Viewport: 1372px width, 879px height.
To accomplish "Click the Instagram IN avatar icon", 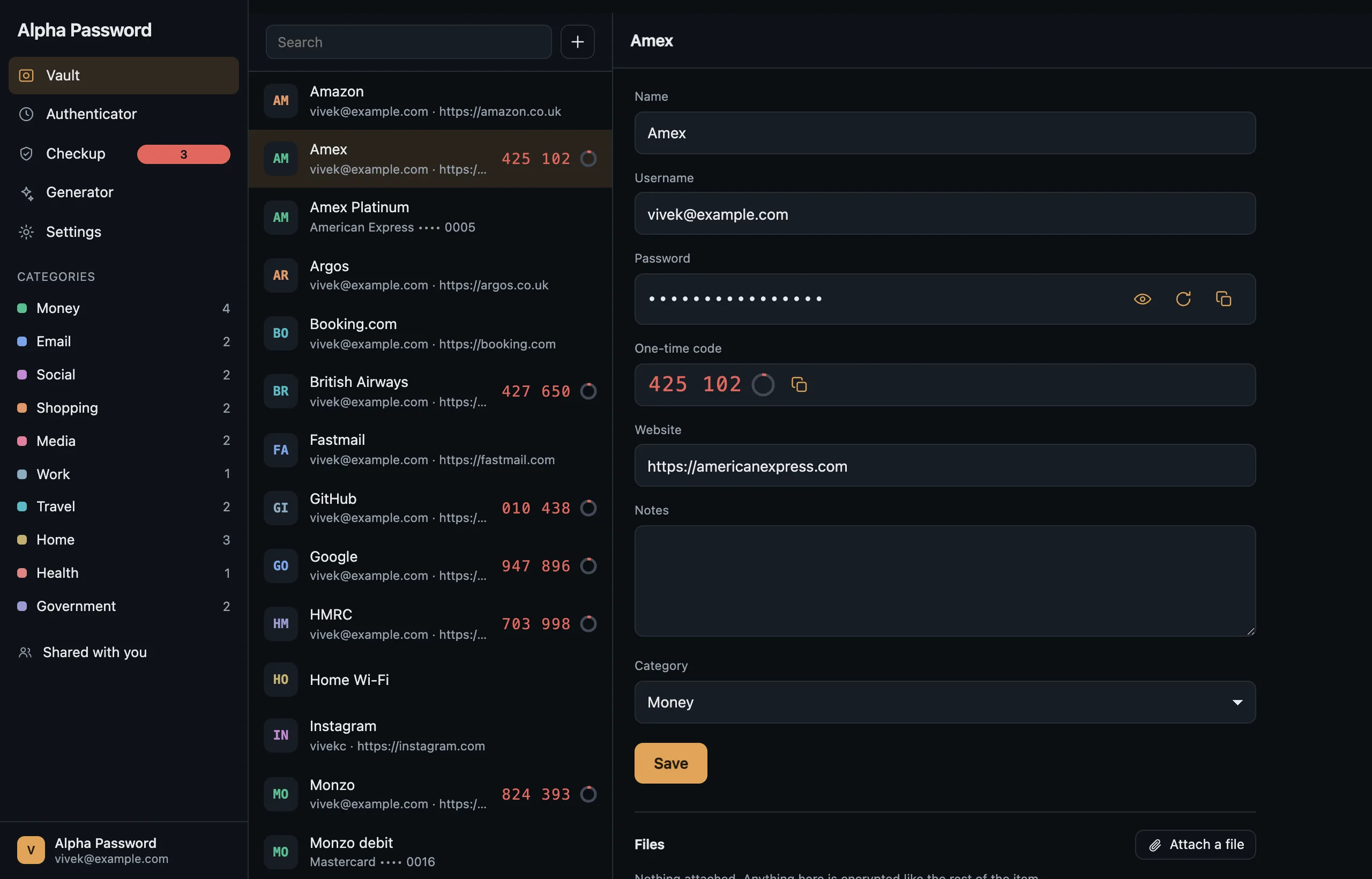I will tap(281, 735).
